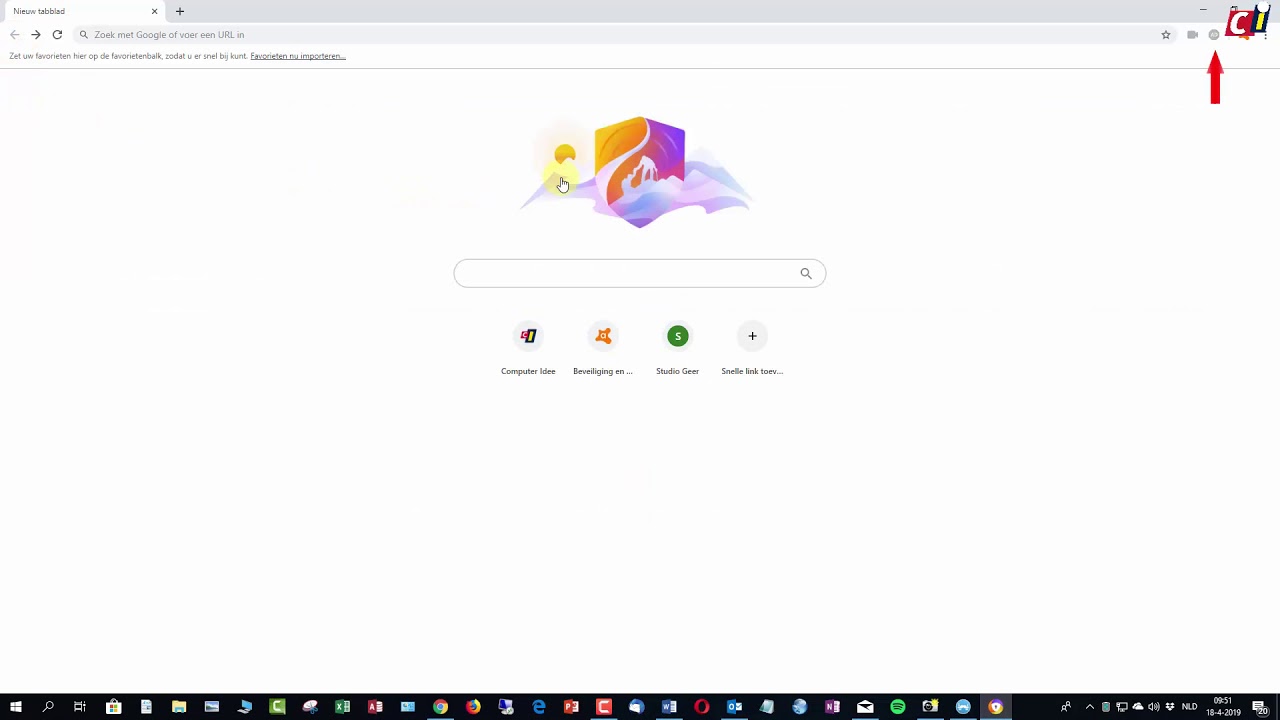This screenshot has height=720, width=1280.
Task: Open the Windows notification center
Action: pyautogui.click(x=1260, y=707)
